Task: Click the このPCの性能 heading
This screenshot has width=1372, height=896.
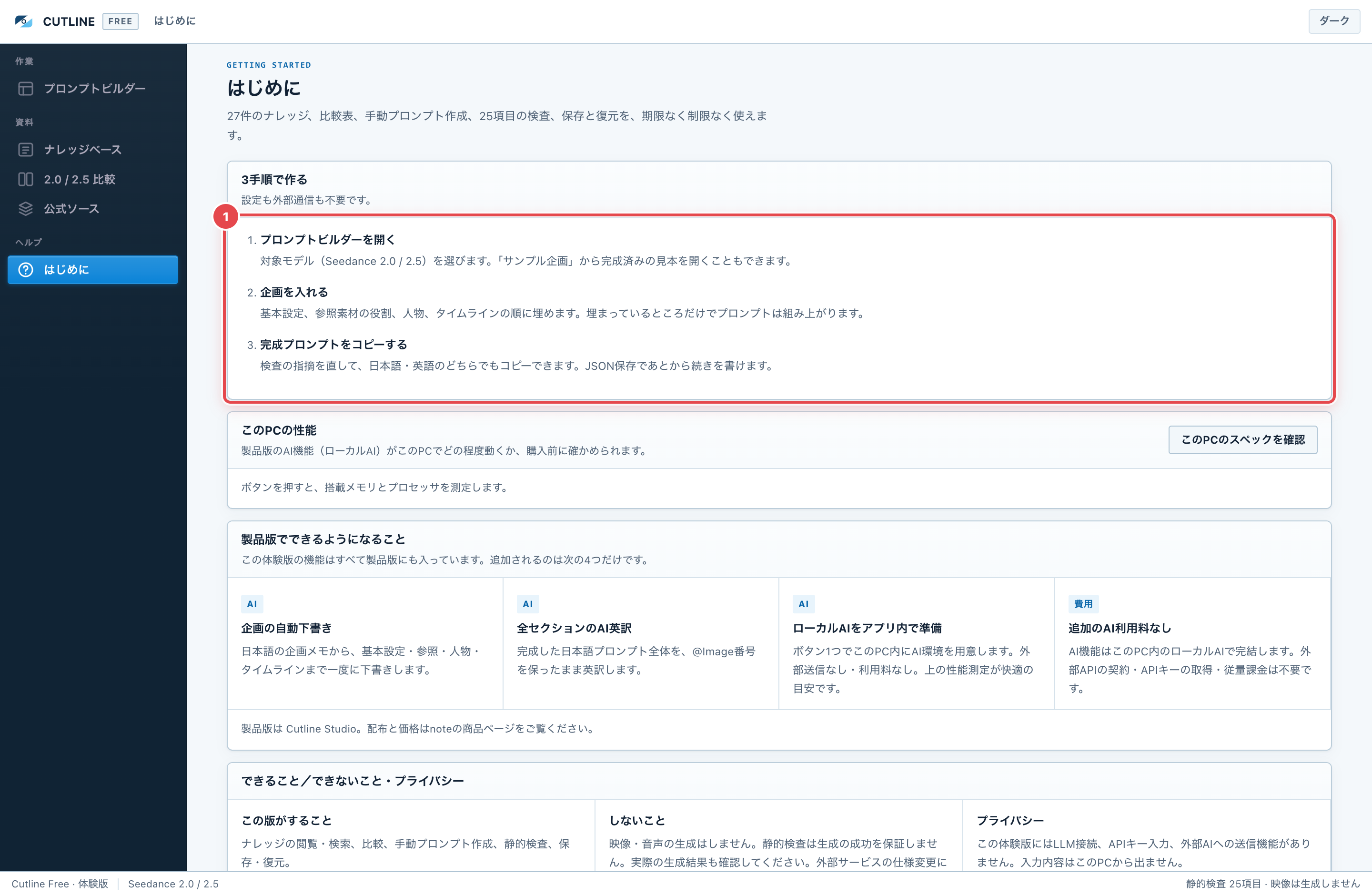Action: coord(278,430)
